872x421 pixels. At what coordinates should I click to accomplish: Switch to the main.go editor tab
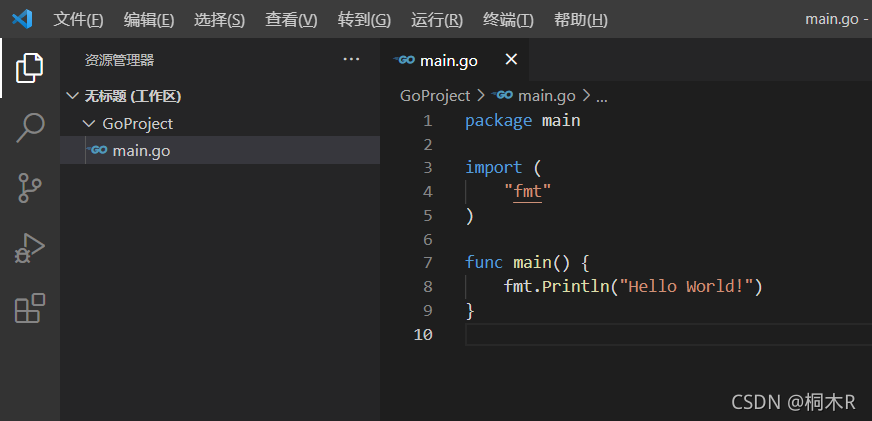(x=448, y=60)
